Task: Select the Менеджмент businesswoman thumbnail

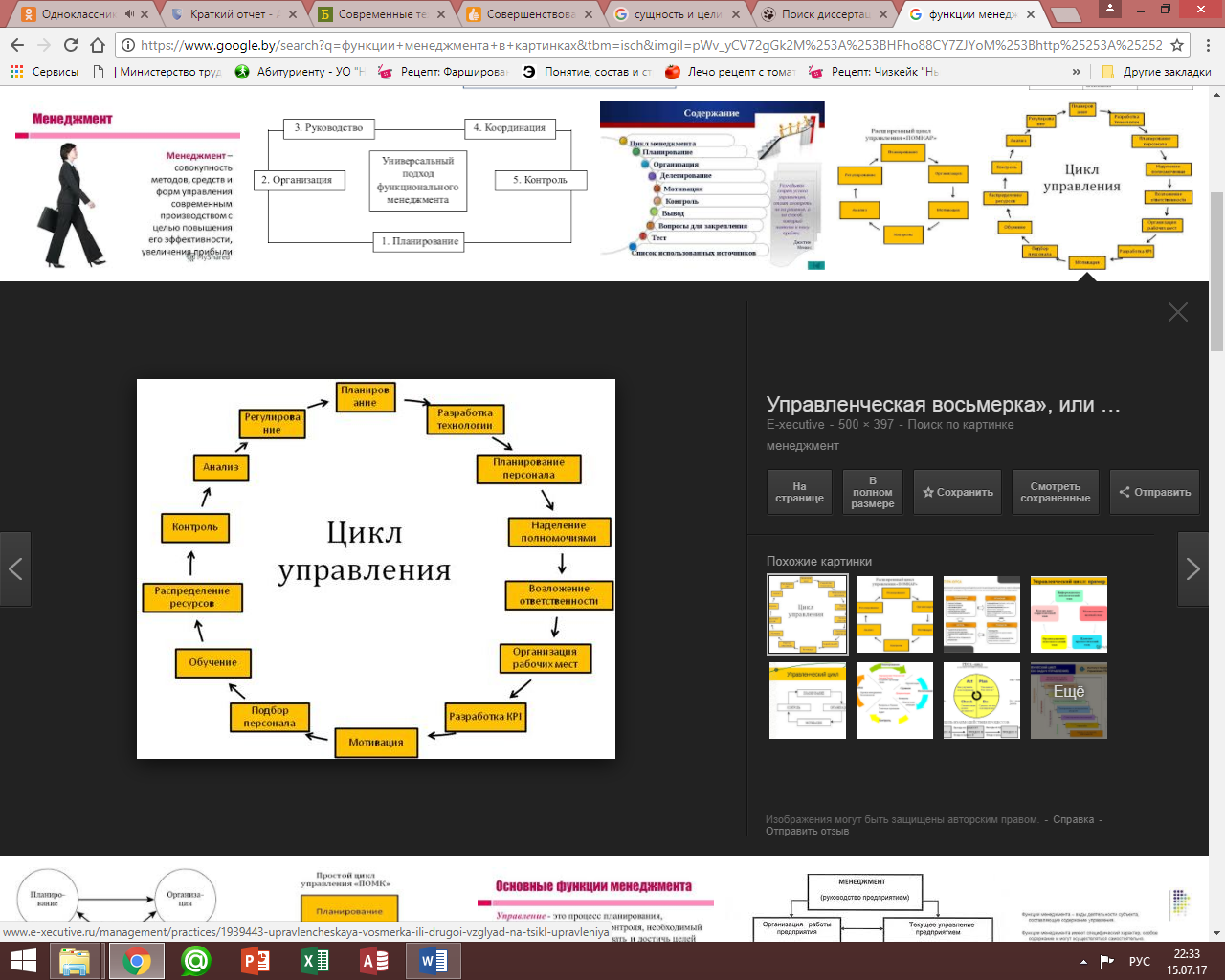Action: pos(127,188)
